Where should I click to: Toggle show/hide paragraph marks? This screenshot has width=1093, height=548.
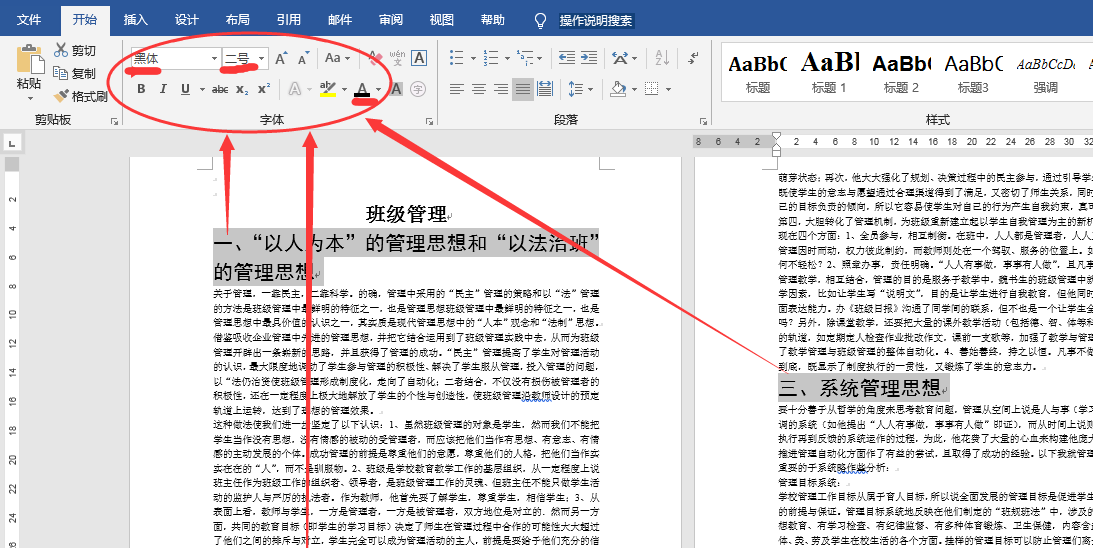(693, 58)
